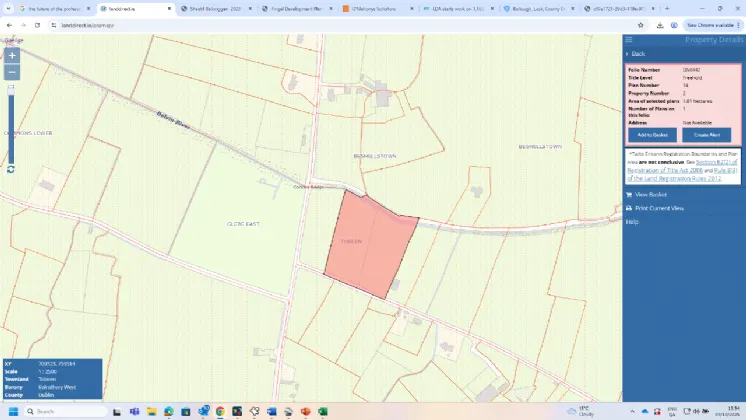Click the Add to Basket button
Viewport: 746px width, 420px height.
tap(652, 134)
